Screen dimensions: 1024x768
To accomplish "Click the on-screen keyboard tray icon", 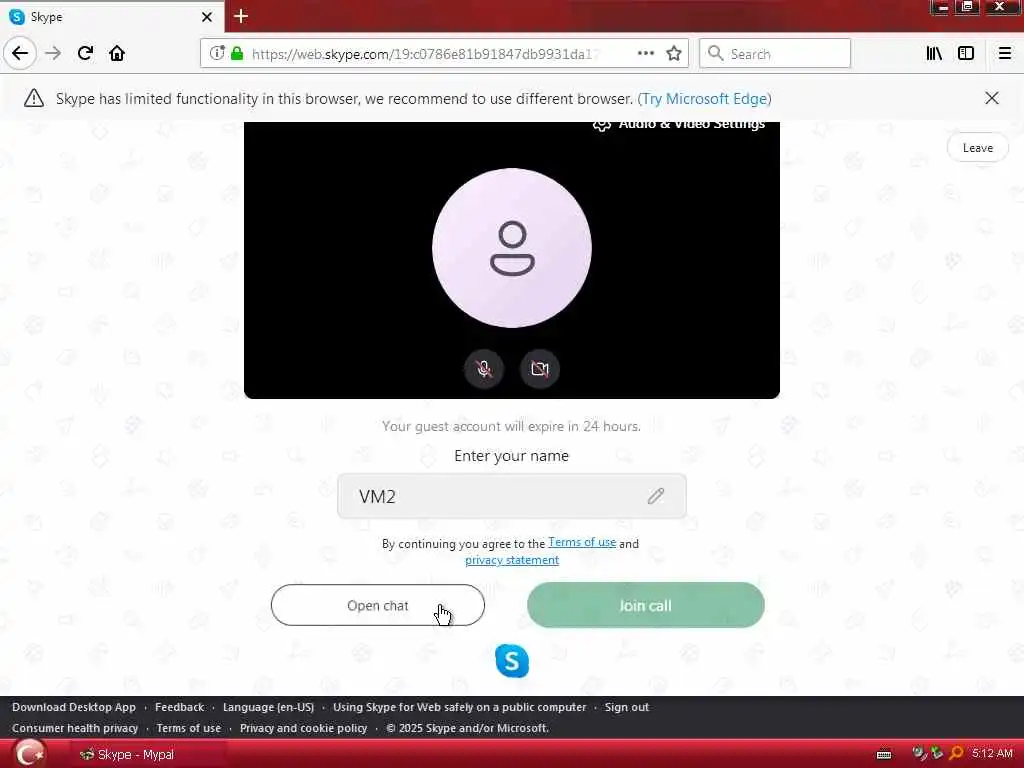I will click(x=884, y=754).
